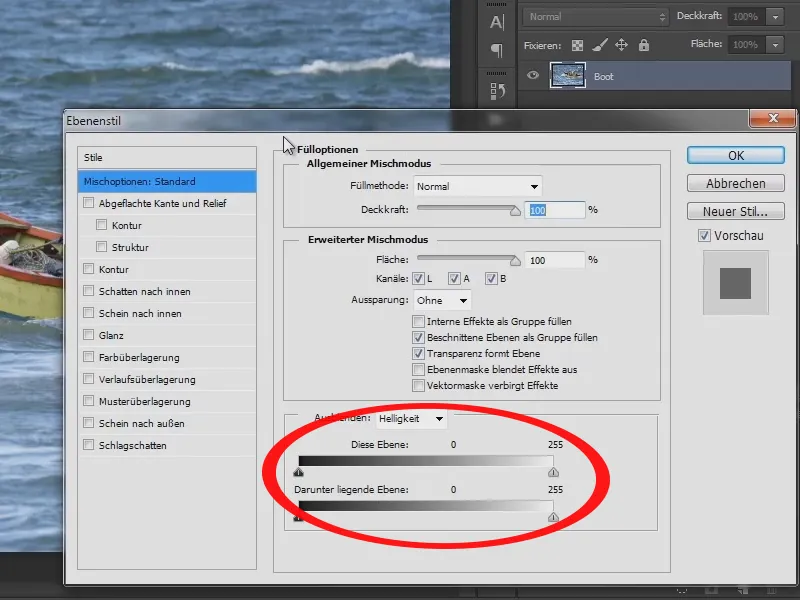
Task: Enable Vektormaske verbirgt Effekte
Action: point(418,385)
